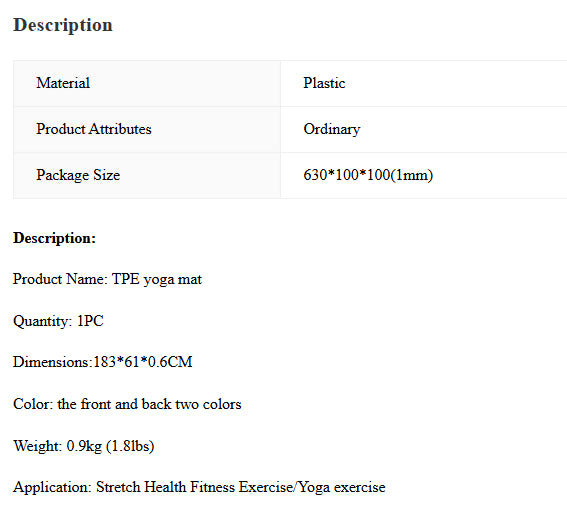
Task: Select the Material table cell
Action: [x=147, y=84]
